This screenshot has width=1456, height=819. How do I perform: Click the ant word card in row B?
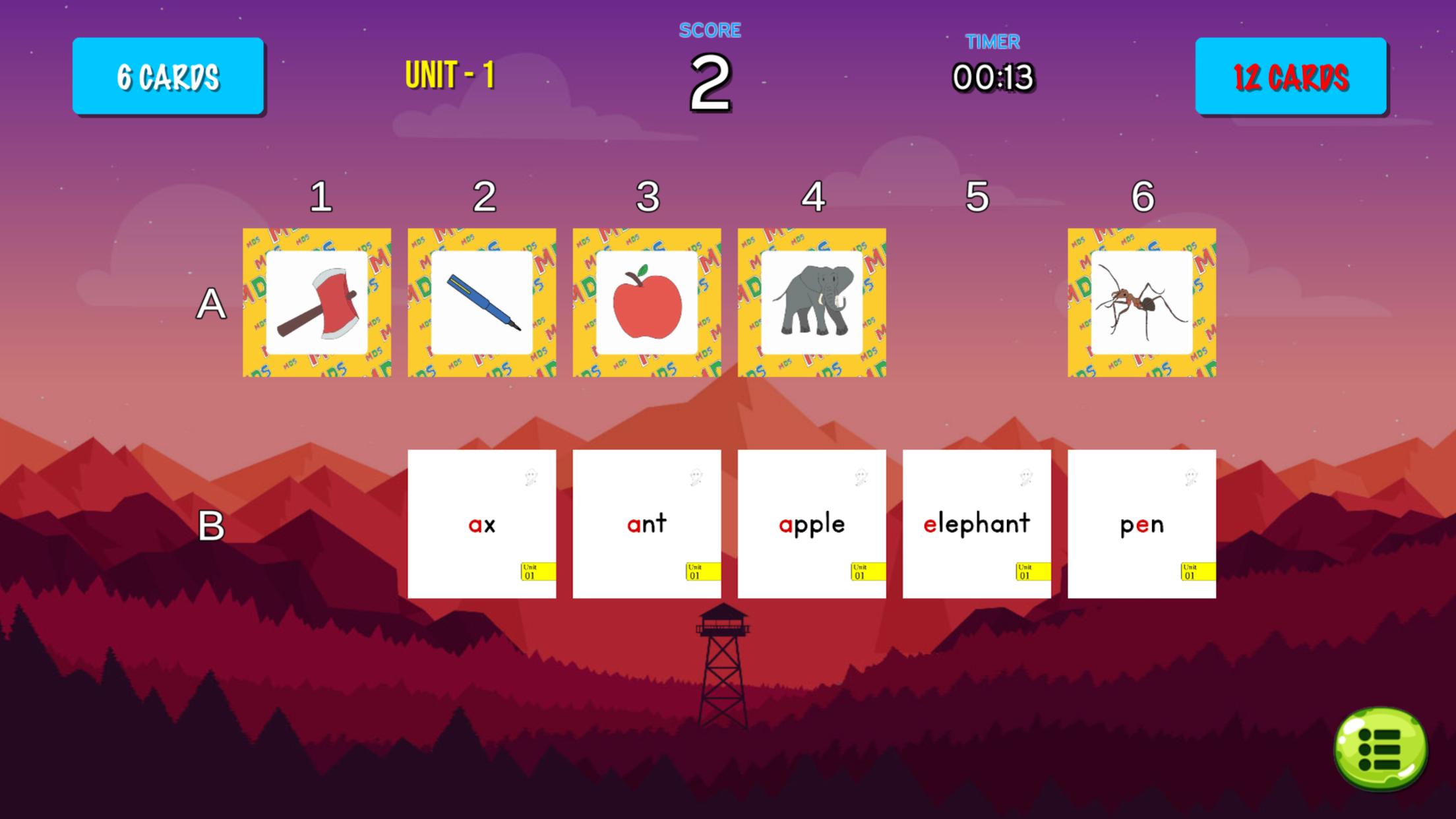[x=646, y=523]
